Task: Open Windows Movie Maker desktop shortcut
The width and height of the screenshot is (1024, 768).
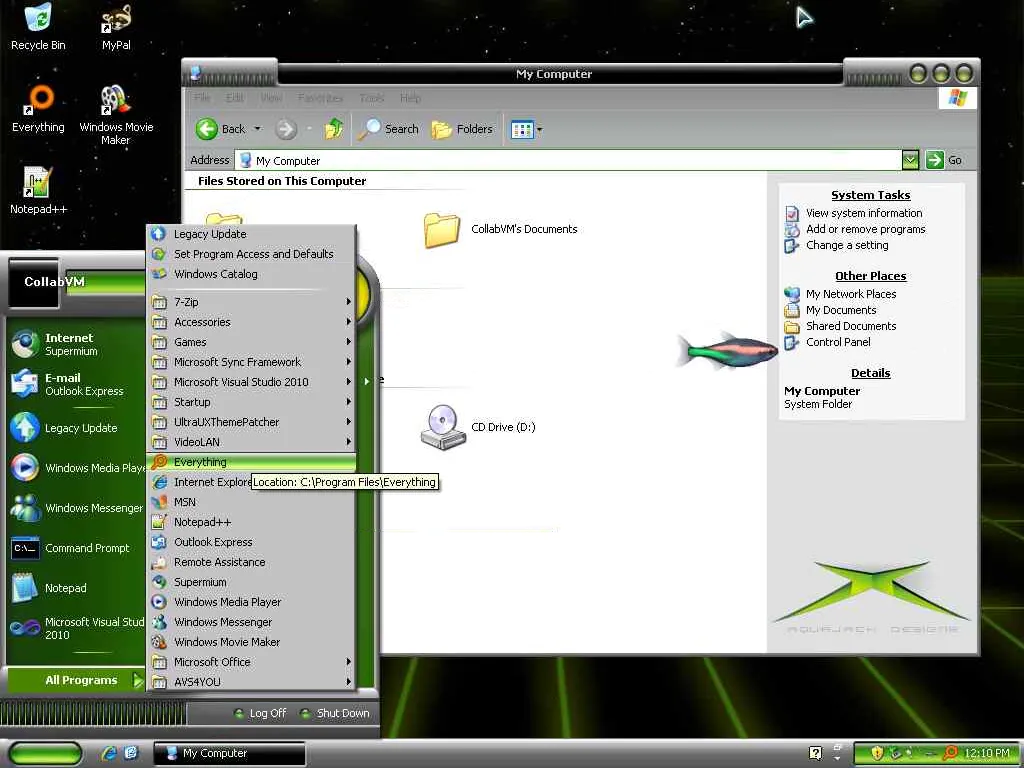Action: tap(116, 115)
